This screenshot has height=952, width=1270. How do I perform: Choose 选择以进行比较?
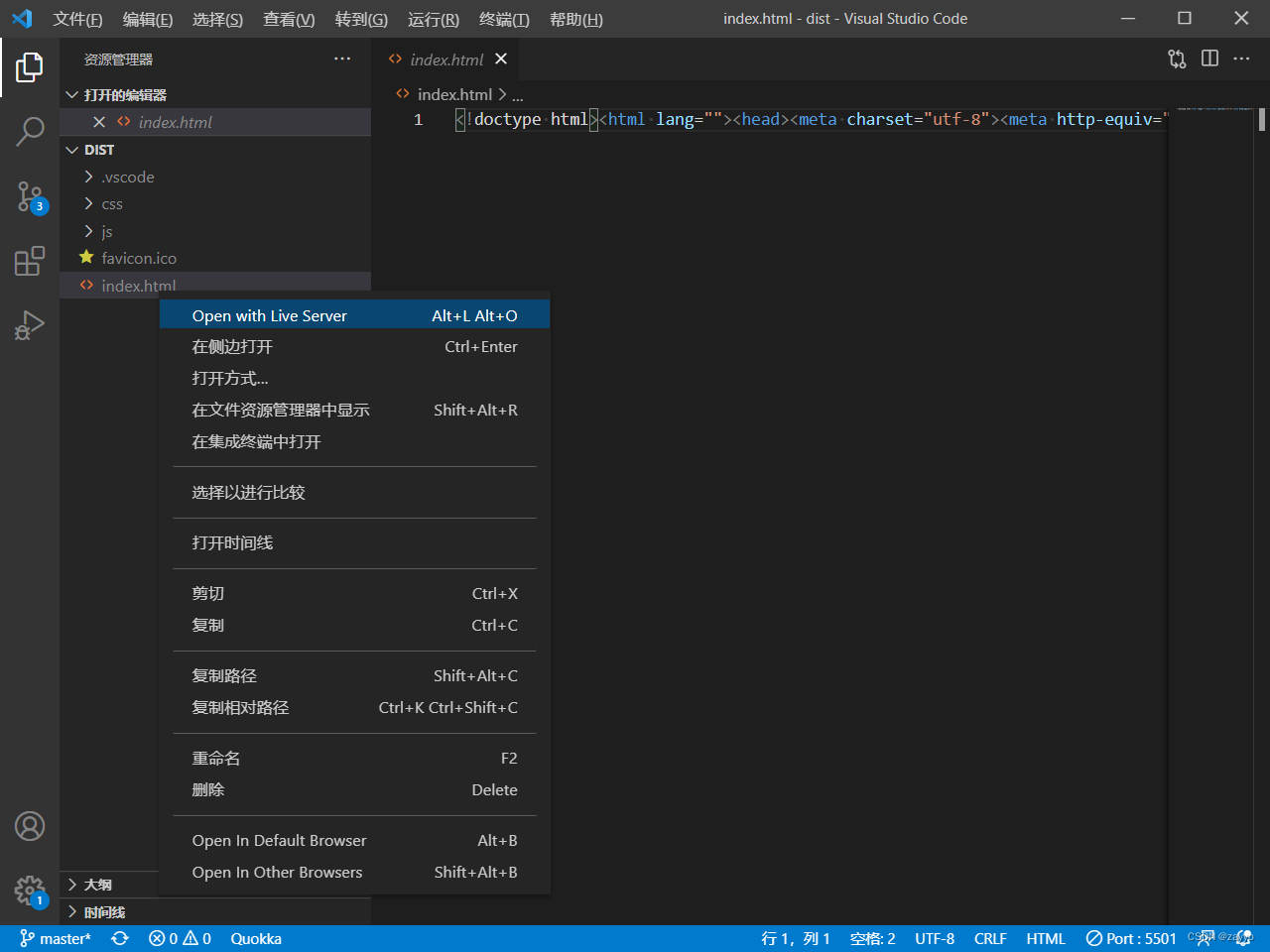point(355,493)
